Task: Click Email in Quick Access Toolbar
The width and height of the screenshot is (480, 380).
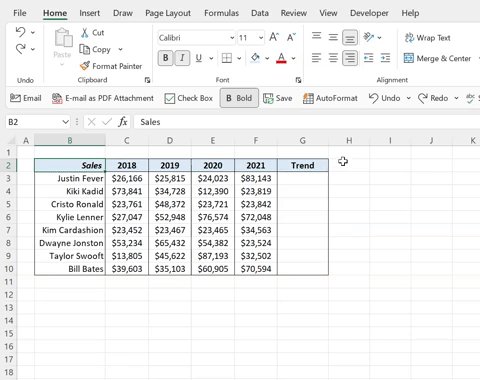Action: [x=26, y=98]
